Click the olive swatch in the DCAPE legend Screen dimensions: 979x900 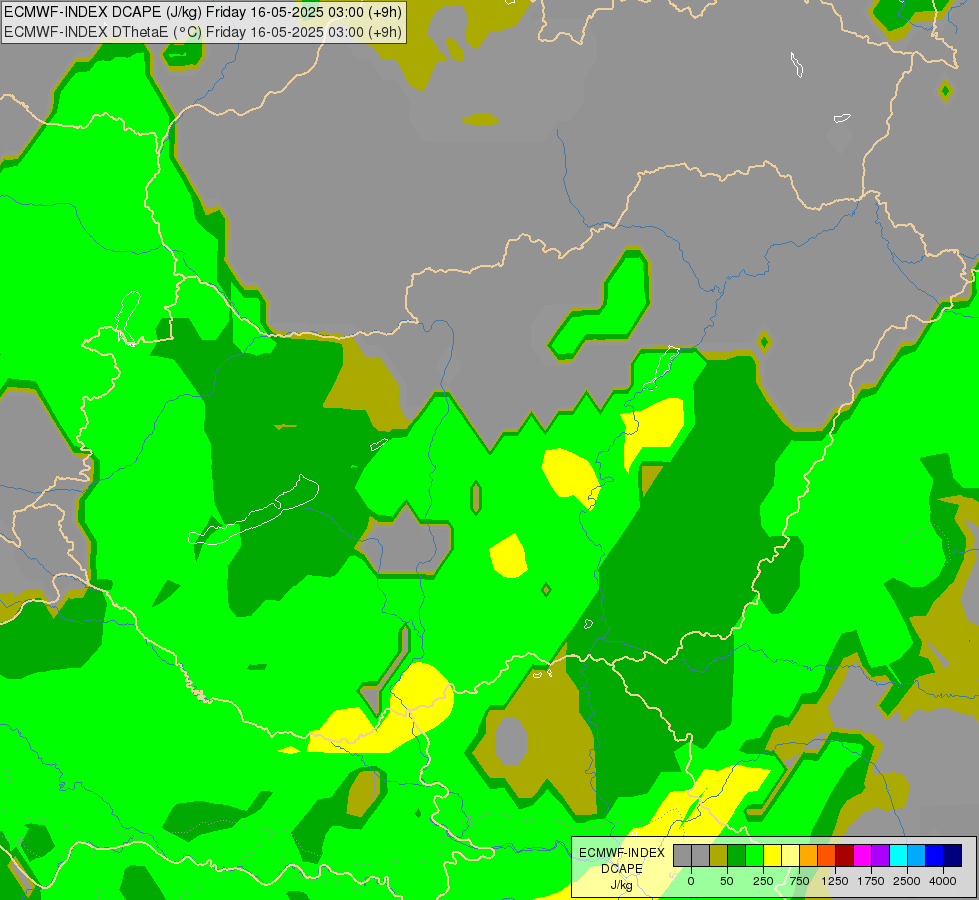coord(719,855)
